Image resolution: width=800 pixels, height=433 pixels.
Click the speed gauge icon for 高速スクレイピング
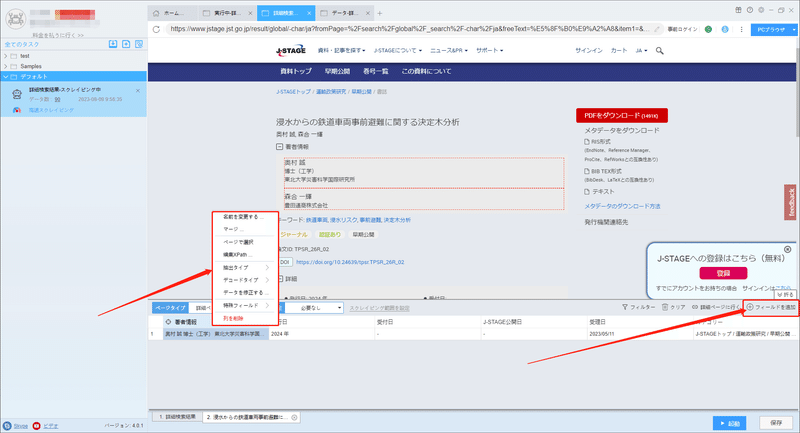17,110
